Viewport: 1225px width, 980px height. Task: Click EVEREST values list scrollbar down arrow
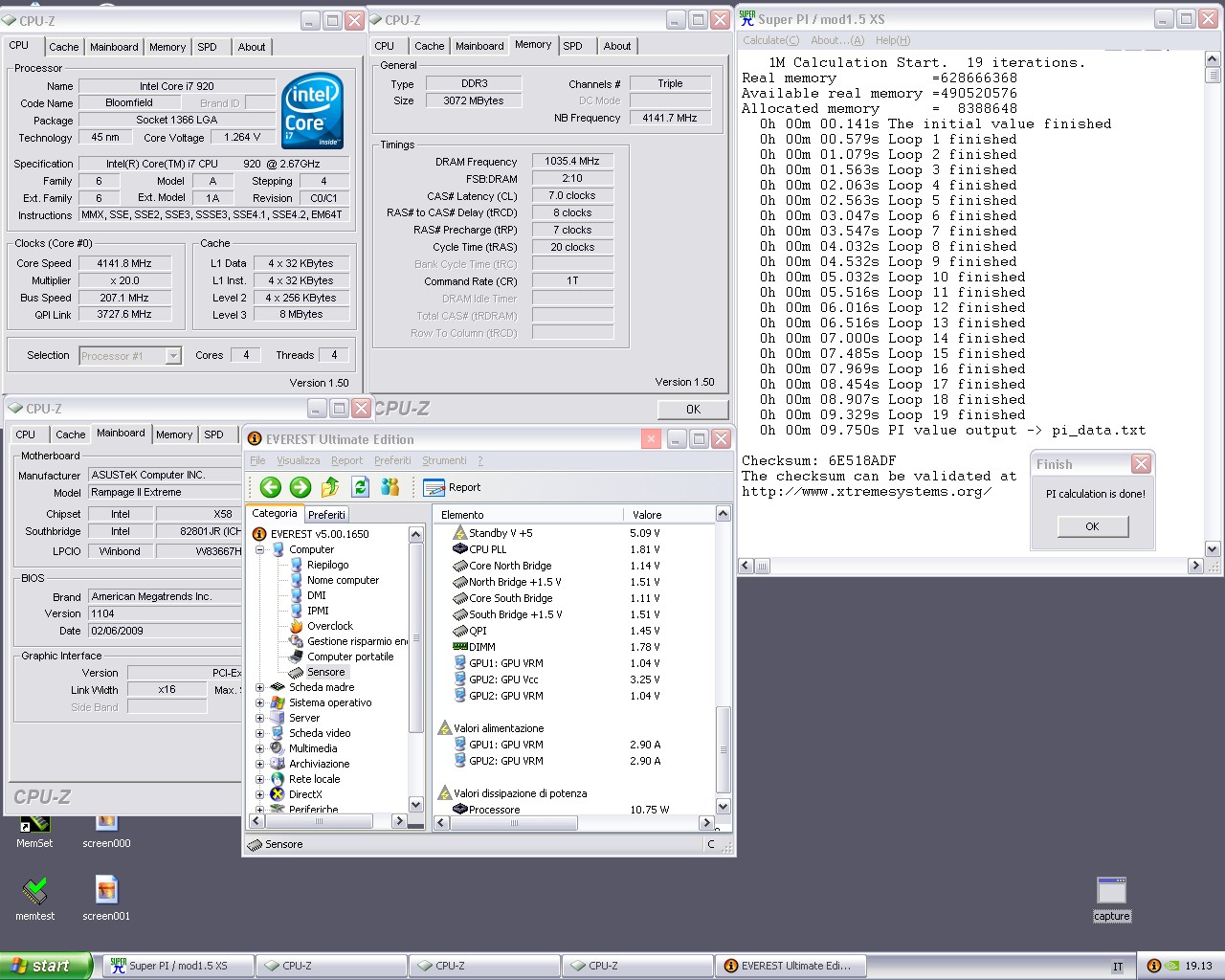(723, 807)
